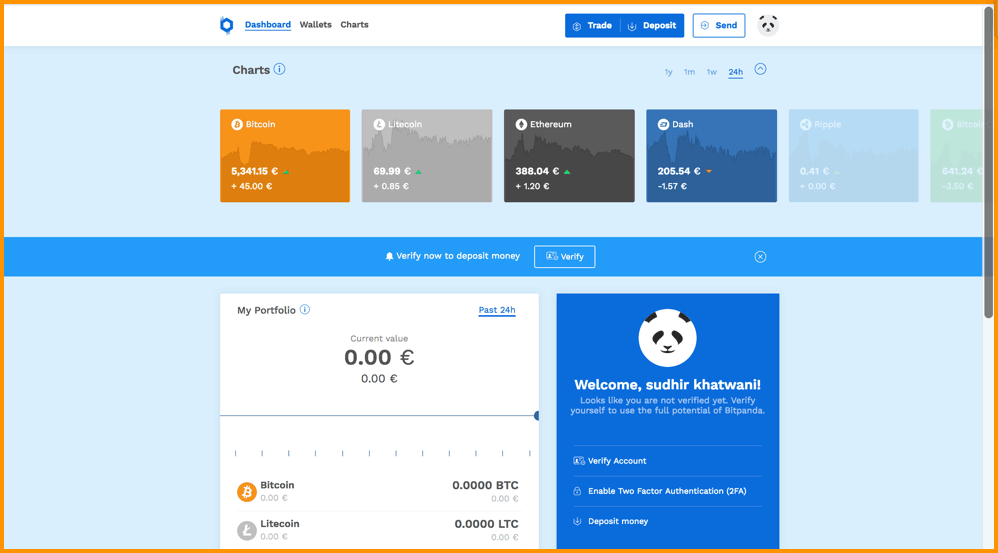Click the Verify button in blue banner
The image size is (998, 553).
coord(565,256)
